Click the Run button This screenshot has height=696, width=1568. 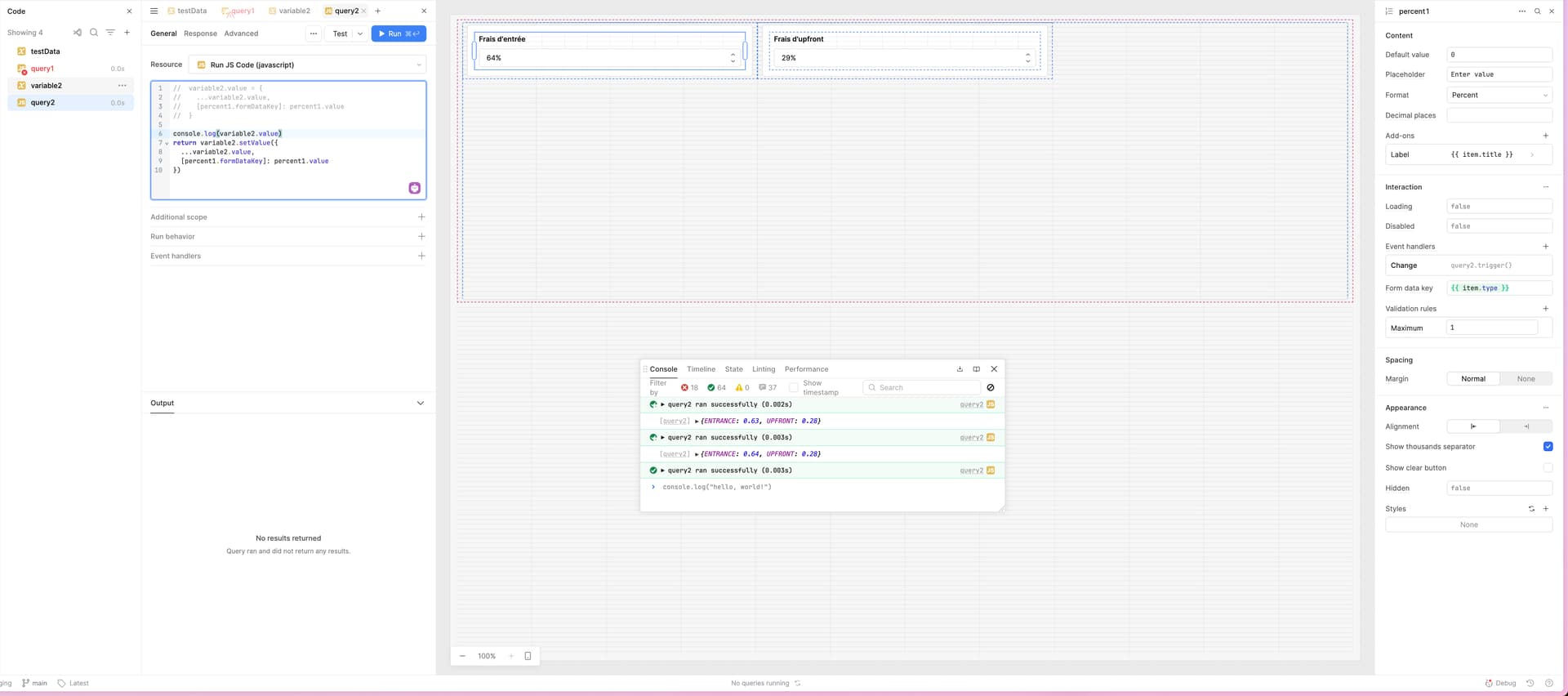point(398,33)
